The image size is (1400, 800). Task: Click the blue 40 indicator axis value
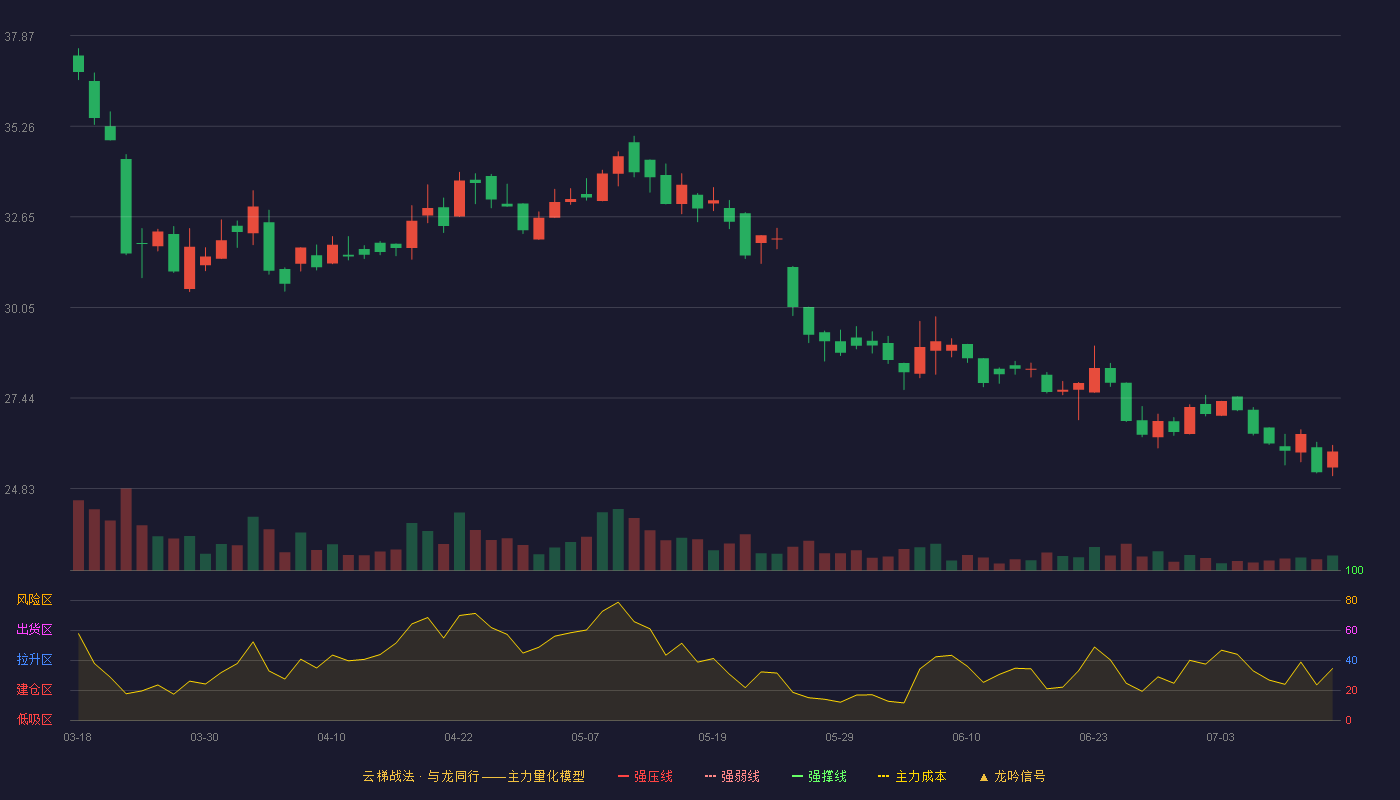[x=1351, y=660]
